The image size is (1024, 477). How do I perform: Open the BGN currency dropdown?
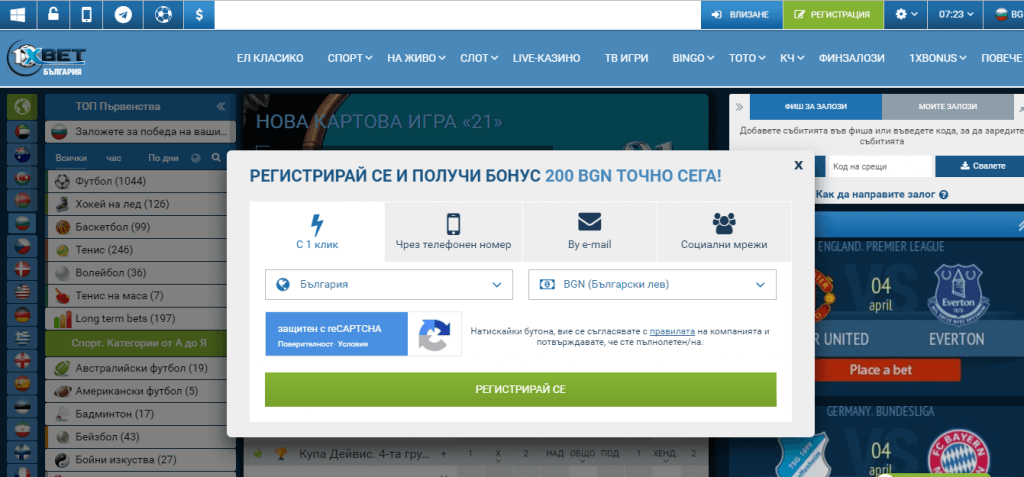click(651, 284)
